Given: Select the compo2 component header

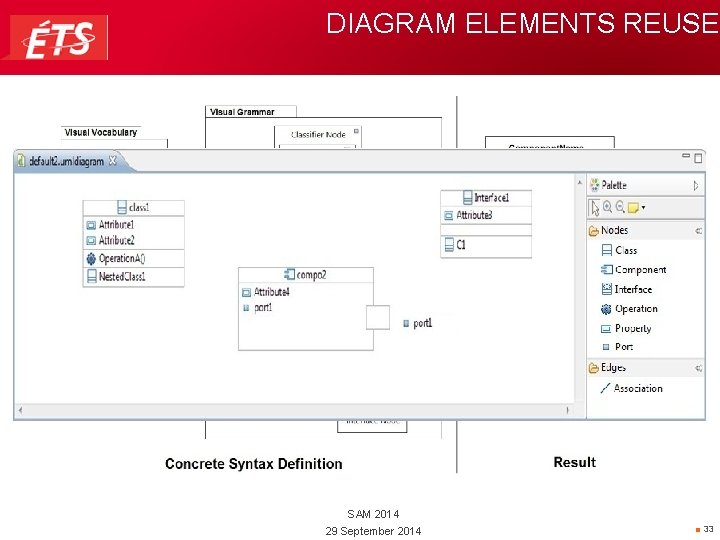Looking at the screenshot, I should pyautogui.click(x=306, y=275).
